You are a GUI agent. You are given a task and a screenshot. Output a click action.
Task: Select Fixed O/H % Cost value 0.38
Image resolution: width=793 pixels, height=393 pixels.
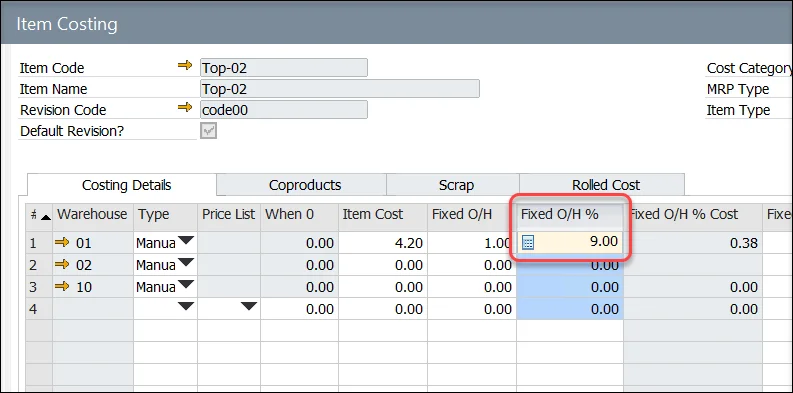coord(693,243)
